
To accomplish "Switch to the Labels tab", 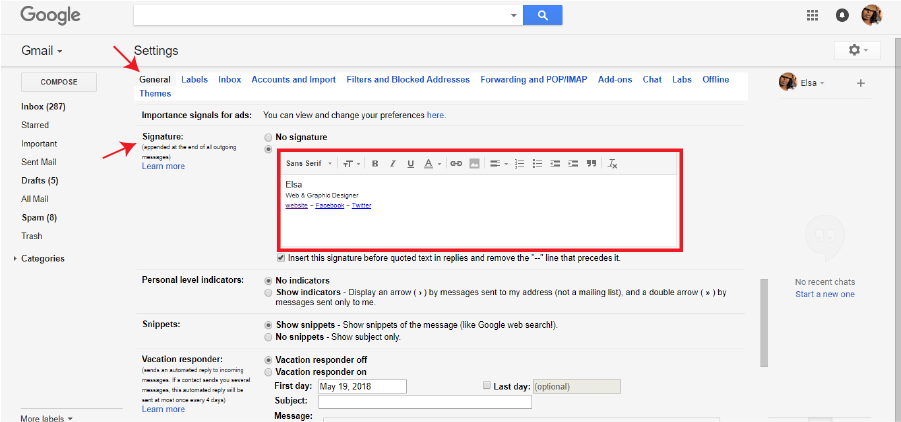I will pos(194,80).
